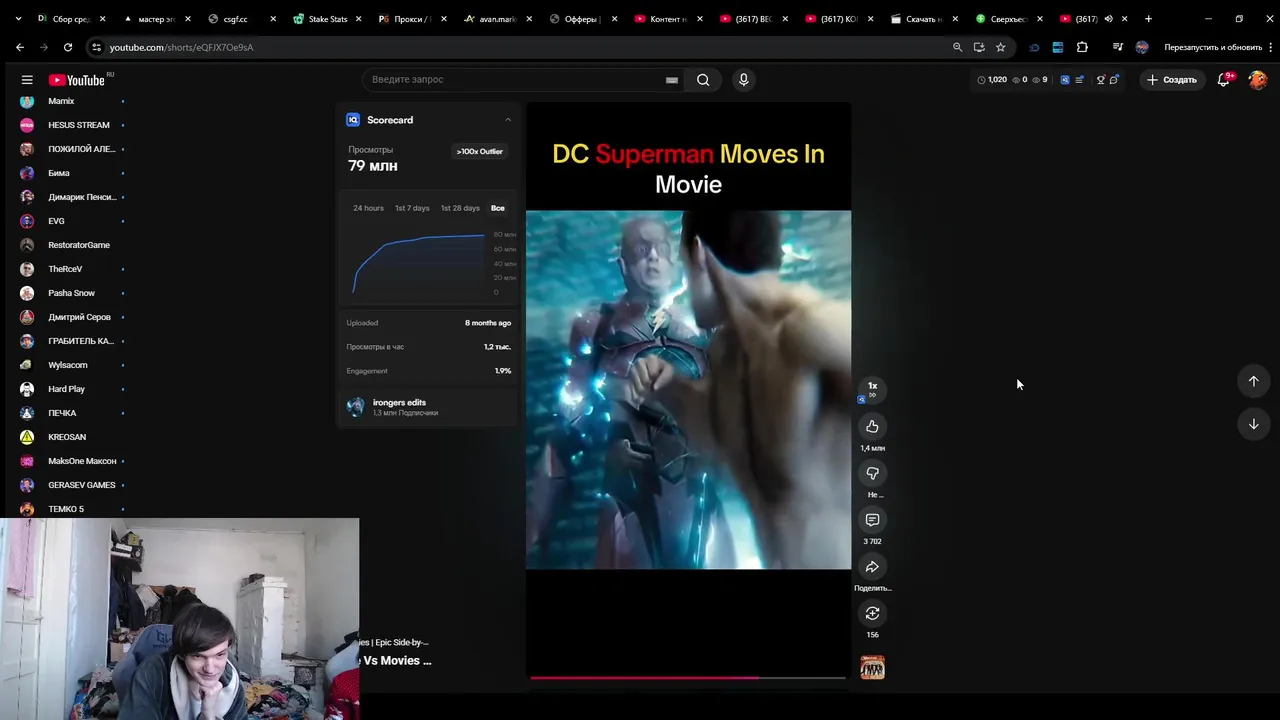Open the Pasha Snow subscription channel
1280x720 pixels.
coord(73,293)
